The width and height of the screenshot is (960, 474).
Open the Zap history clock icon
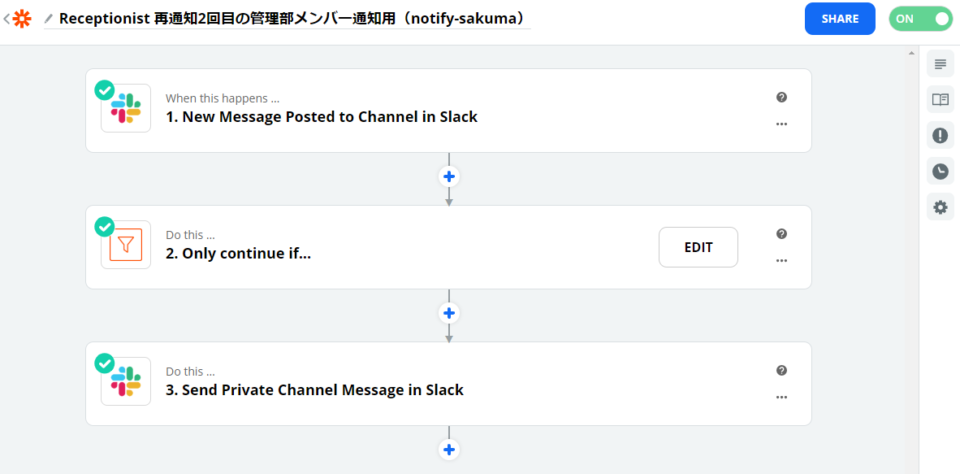(940, 171)
